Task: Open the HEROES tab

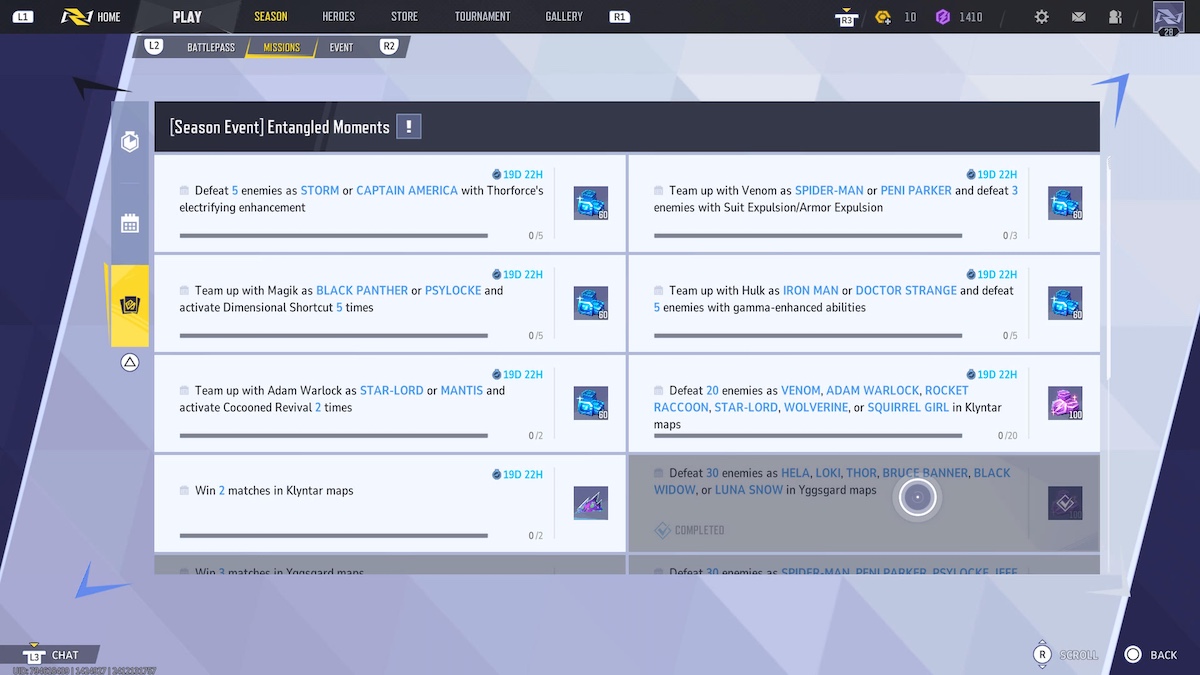Action: click(339, 17)
